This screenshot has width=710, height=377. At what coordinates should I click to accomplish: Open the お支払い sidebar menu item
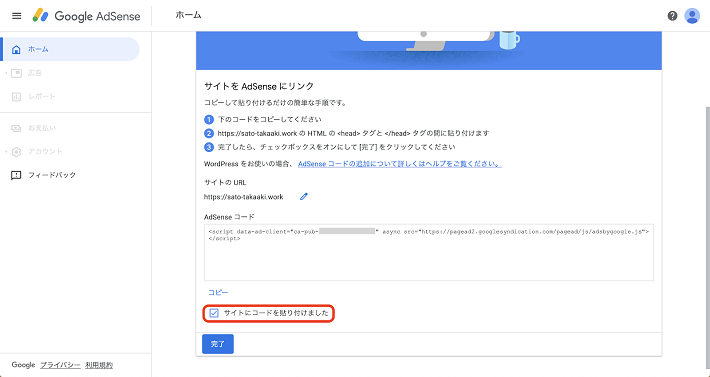point(70,128)
